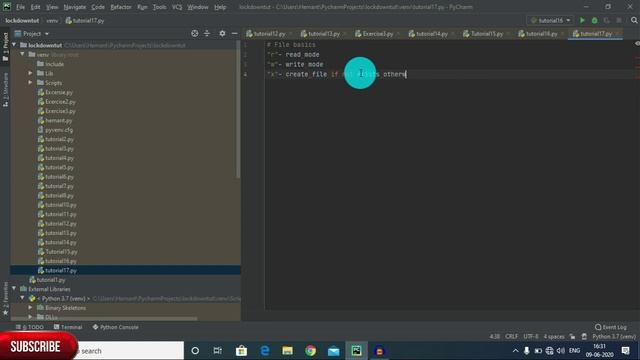Open the Python Console tool window
The width and height of the screenshot is (640, 360).
tap(116, 327)
